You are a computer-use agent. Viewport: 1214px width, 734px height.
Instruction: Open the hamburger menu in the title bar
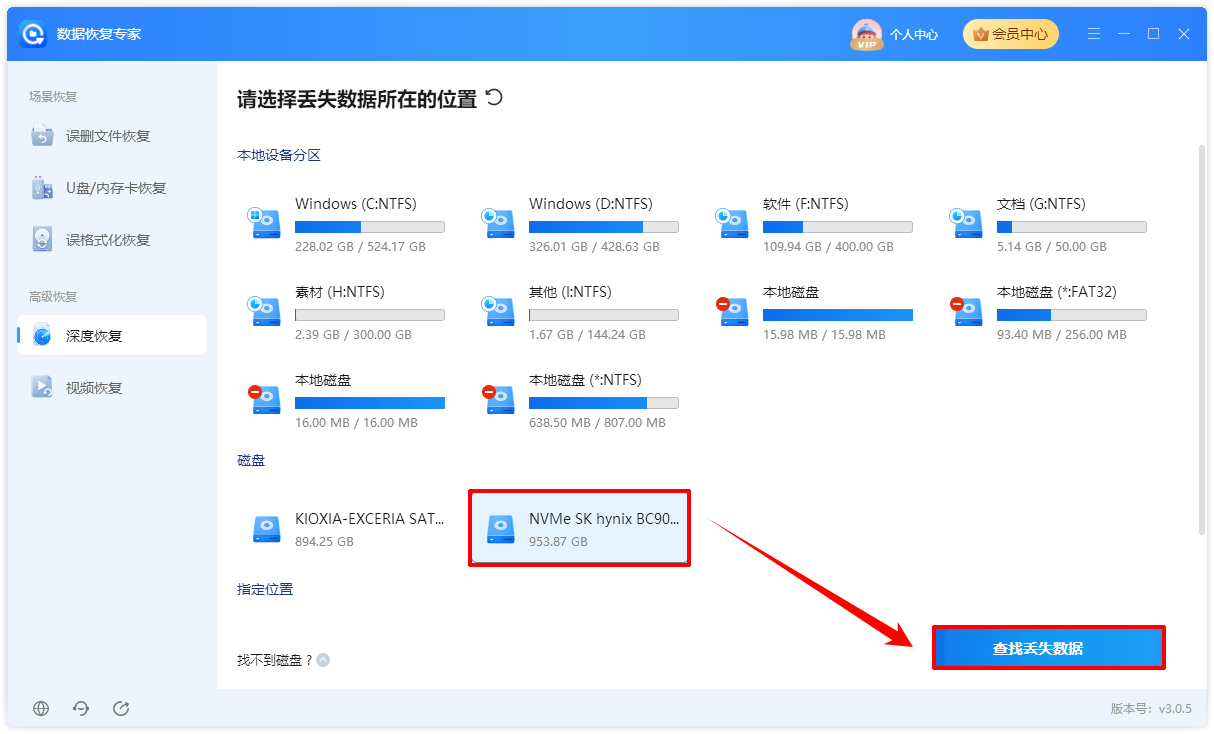coord(1095,34)
